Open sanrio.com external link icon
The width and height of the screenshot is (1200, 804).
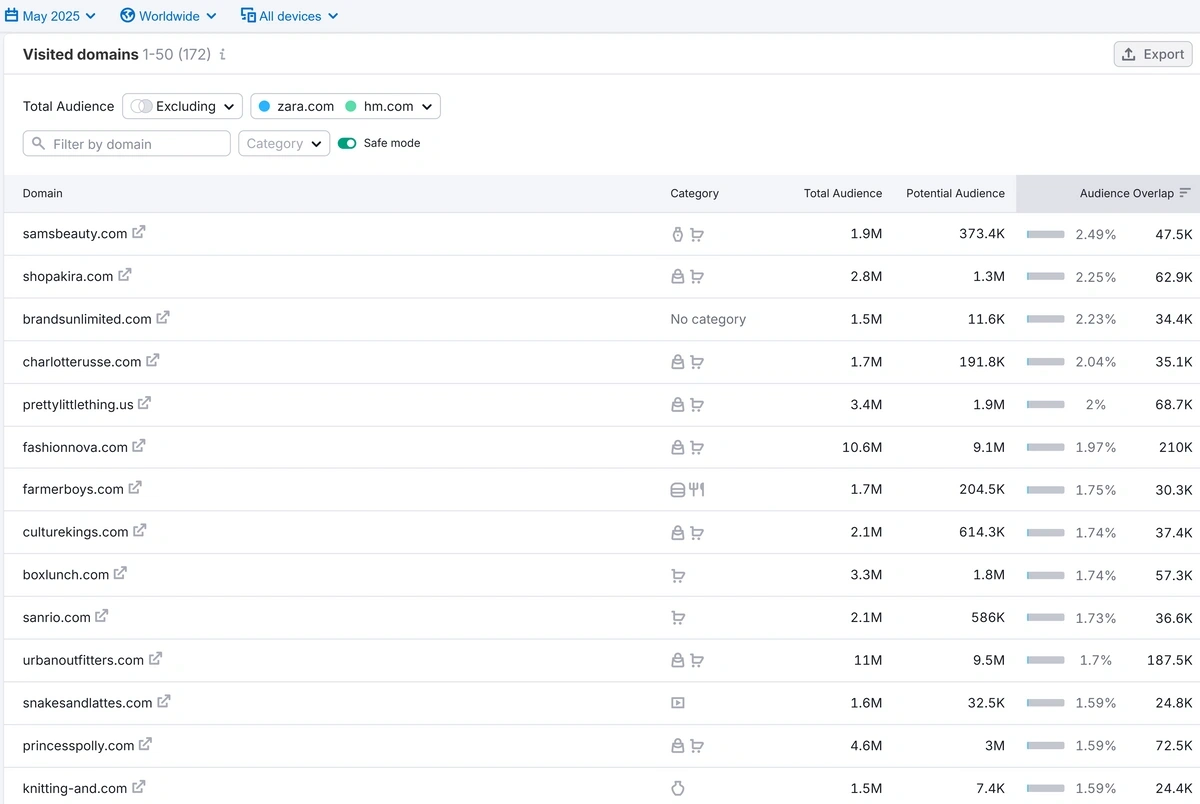click(x=101, y=617)
